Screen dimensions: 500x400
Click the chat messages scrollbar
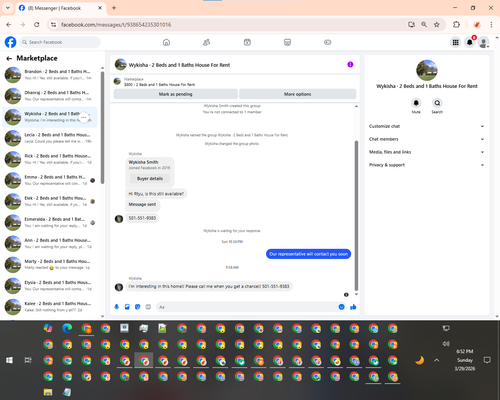(356, 216)
